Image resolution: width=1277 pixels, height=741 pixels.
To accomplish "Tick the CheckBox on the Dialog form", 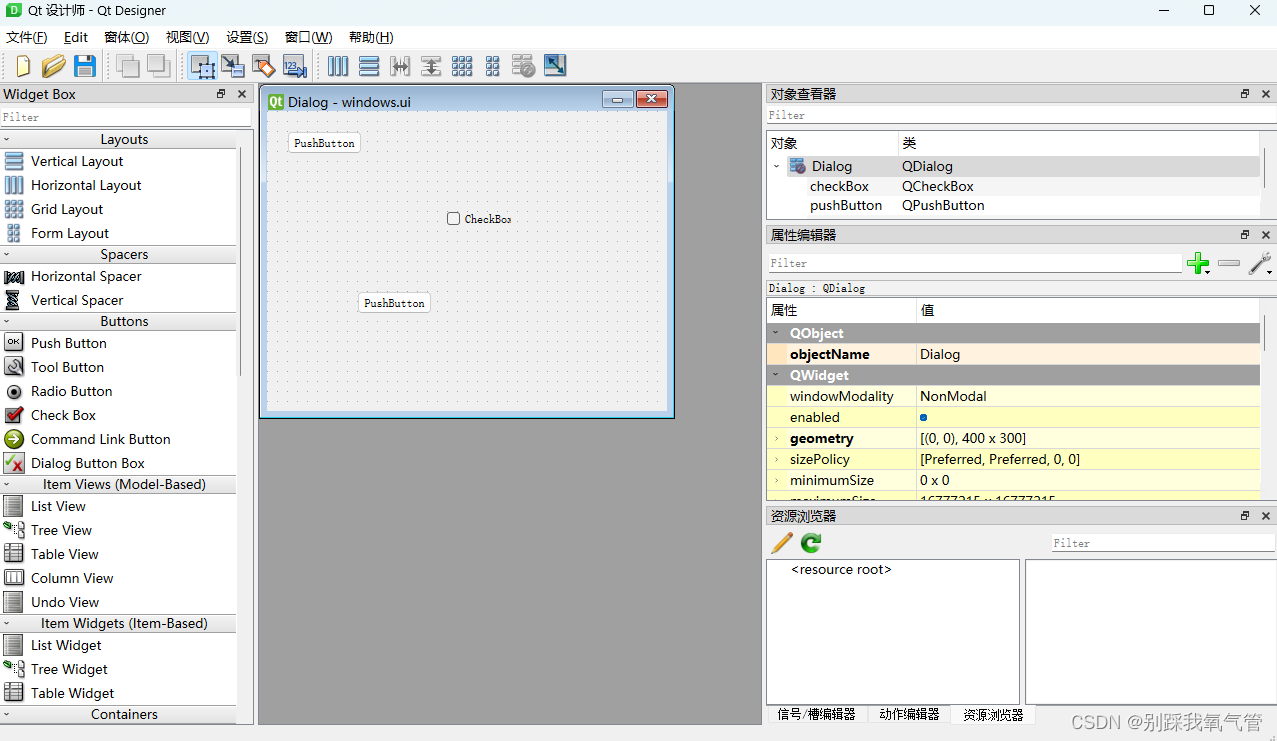I will click(453, 218).
